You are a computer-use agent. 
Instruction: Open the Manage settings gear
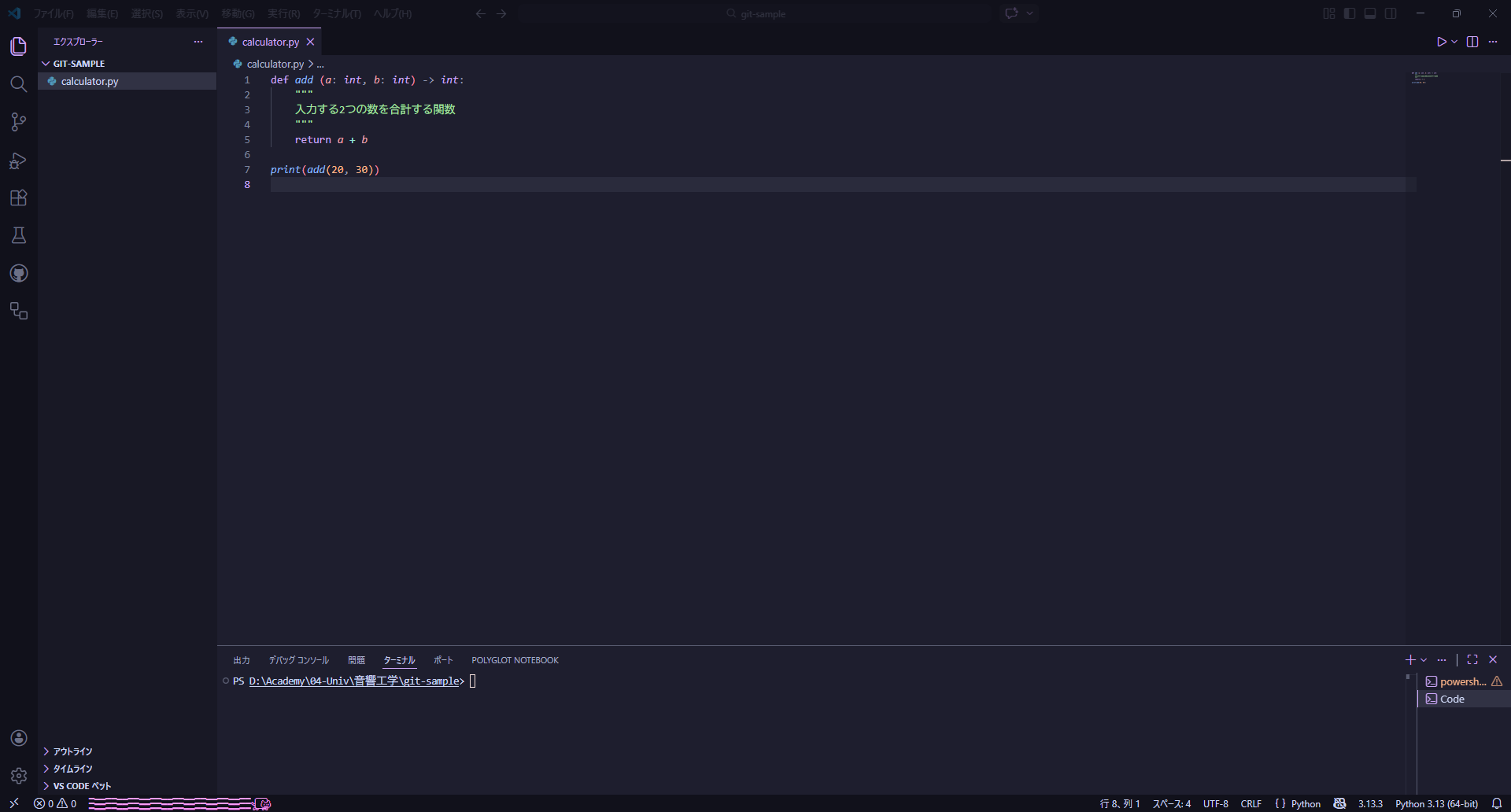(x=19, y=776)
